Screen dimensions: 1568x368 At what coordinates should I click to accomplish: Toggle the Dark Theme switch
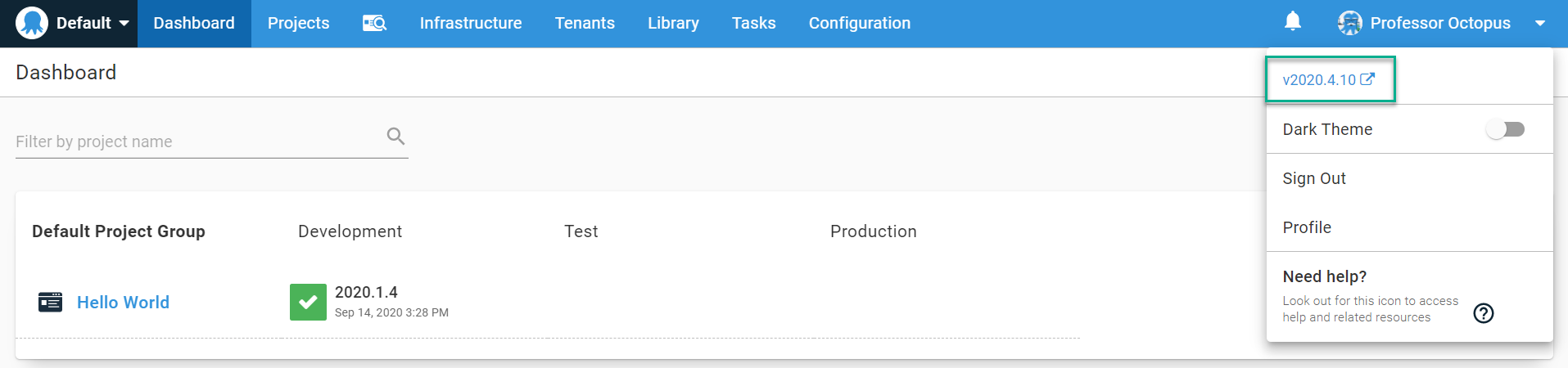(1505, 129)
